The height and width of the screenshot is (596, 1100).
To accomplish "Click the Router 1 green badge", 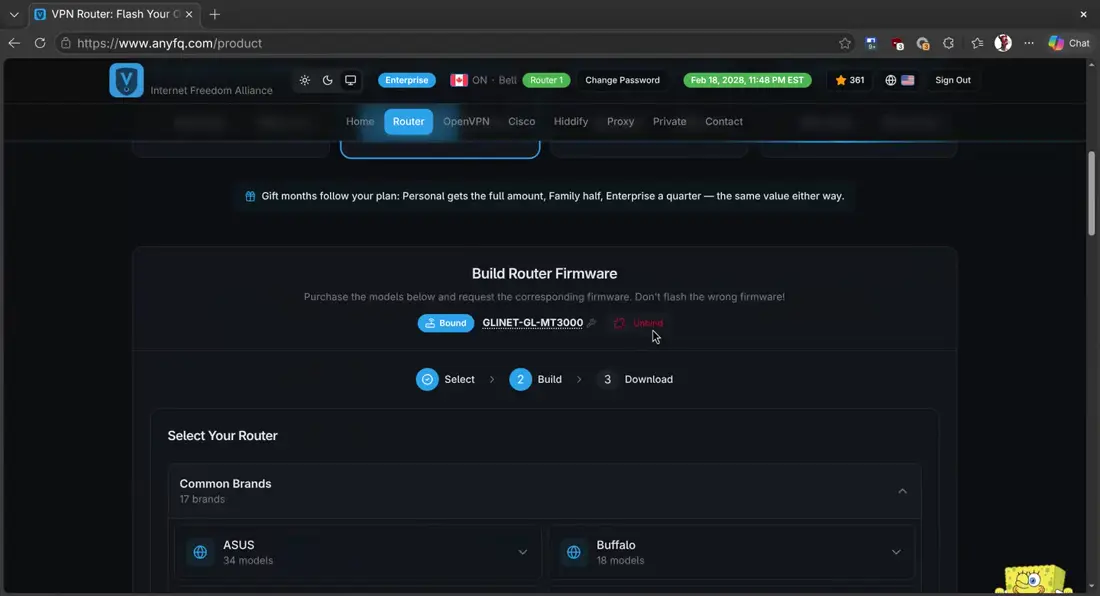I will tap(546, 80).
